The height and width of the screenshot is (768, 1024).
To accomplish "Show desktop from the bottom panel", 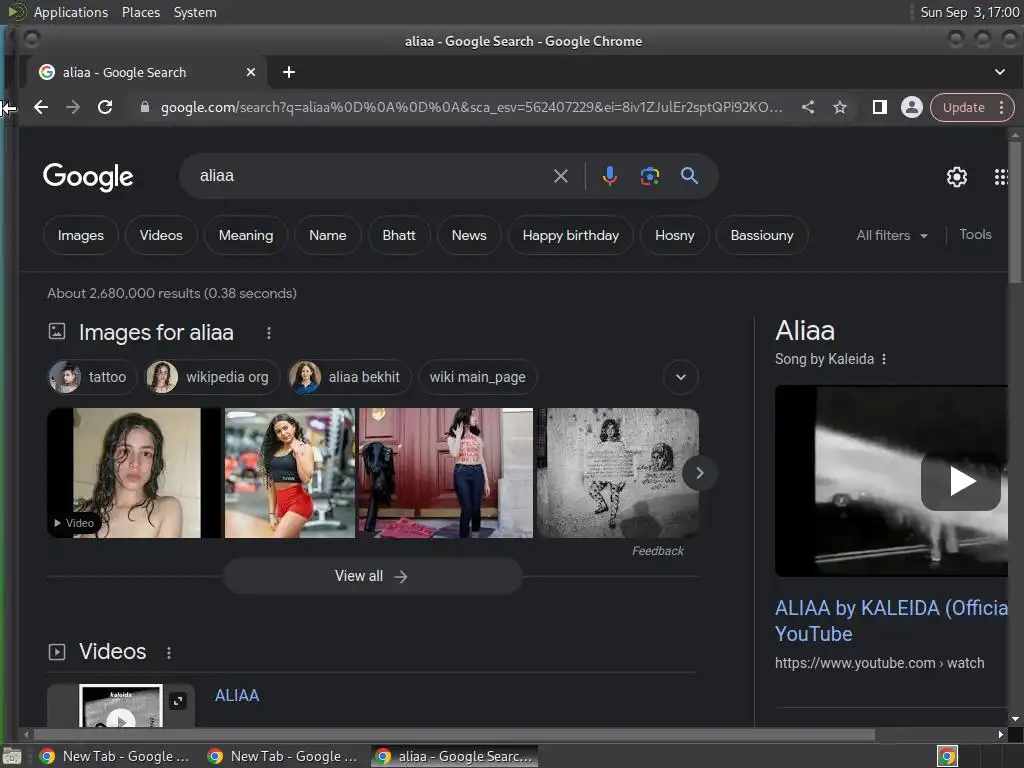I will (11, 757).
